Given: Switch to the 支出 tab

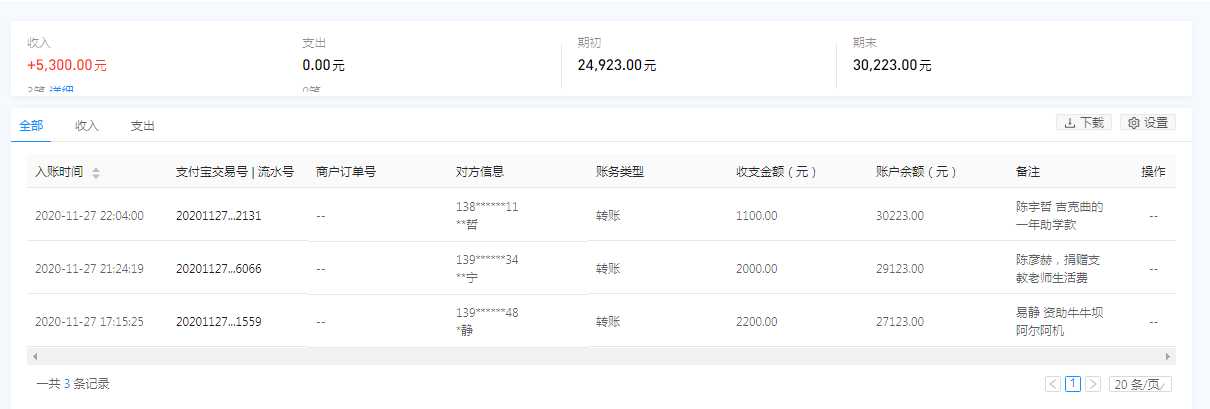Looking at the screenshot, I should 143,126.
